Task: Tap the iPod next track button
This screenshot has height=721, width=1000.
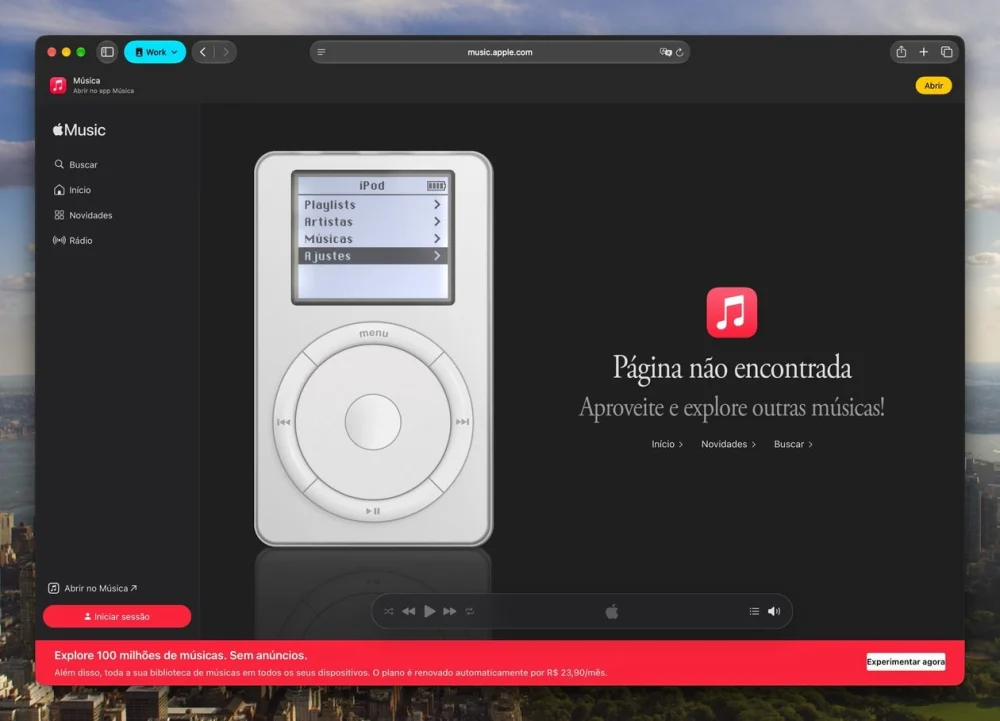Action: click(462, 422)
